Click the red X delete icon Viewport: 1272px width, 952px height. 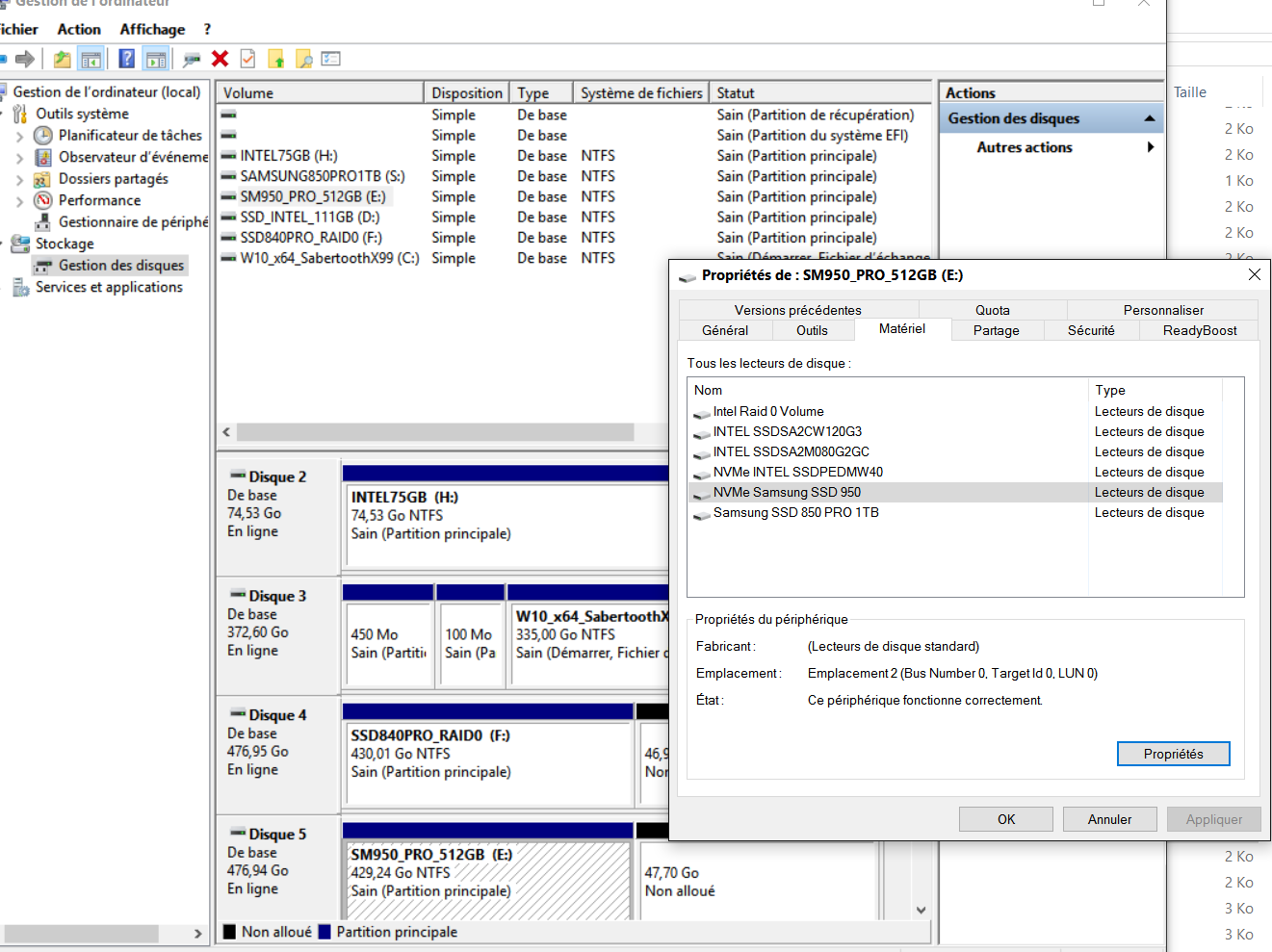coord(220,59)
